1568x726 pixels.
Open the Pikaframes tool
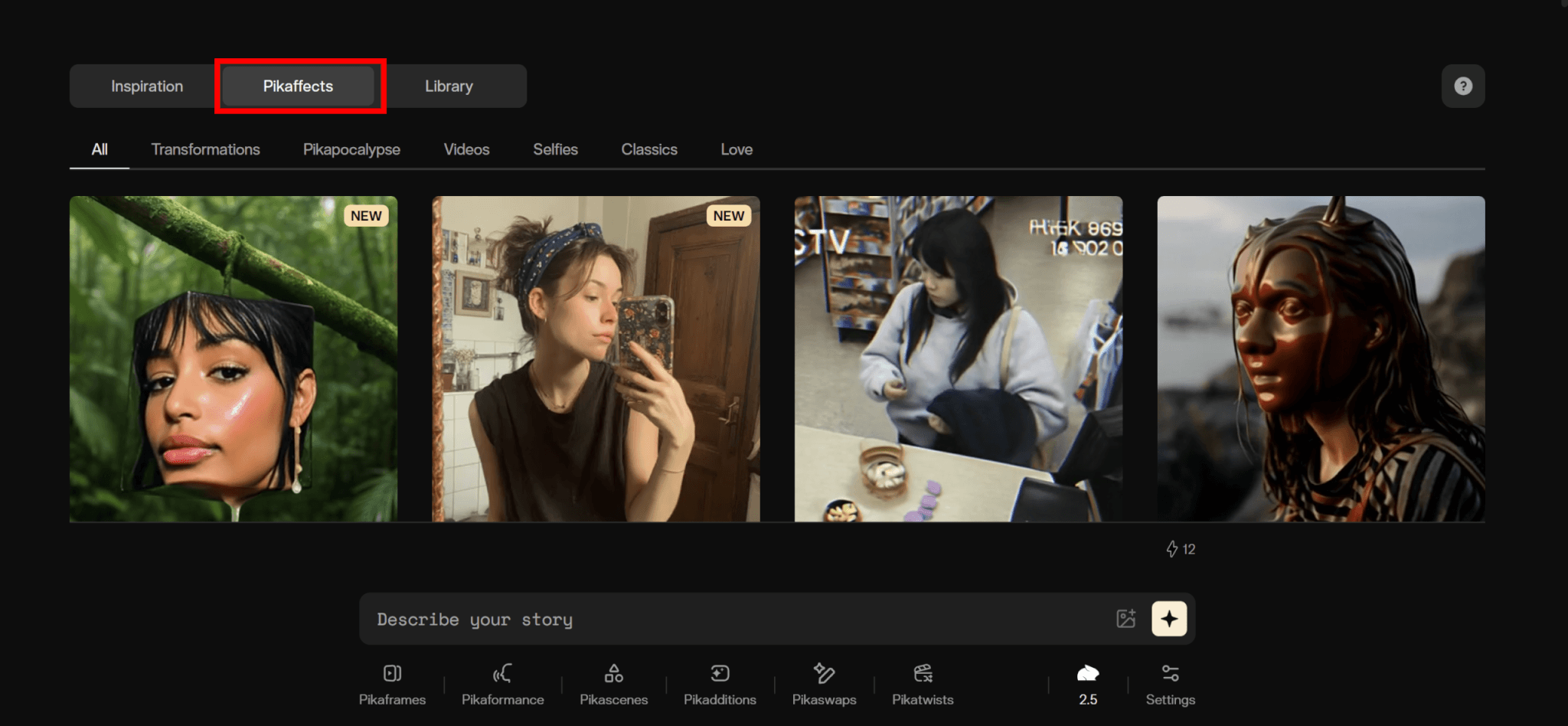[392, 684]
